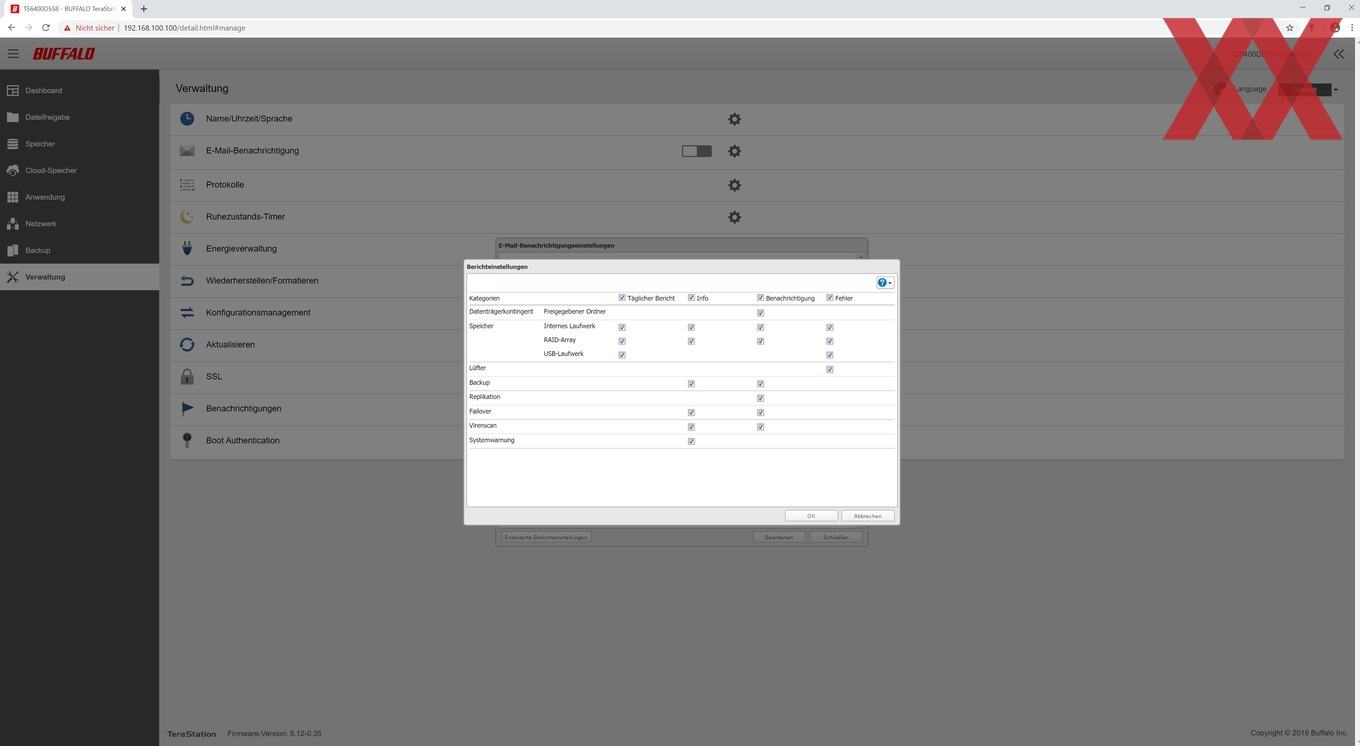Open gear settings for E-Mail-Benachrichtigung
Image resolution: width=1360 pixels, height=746 pixels.
tap(734, 151)
